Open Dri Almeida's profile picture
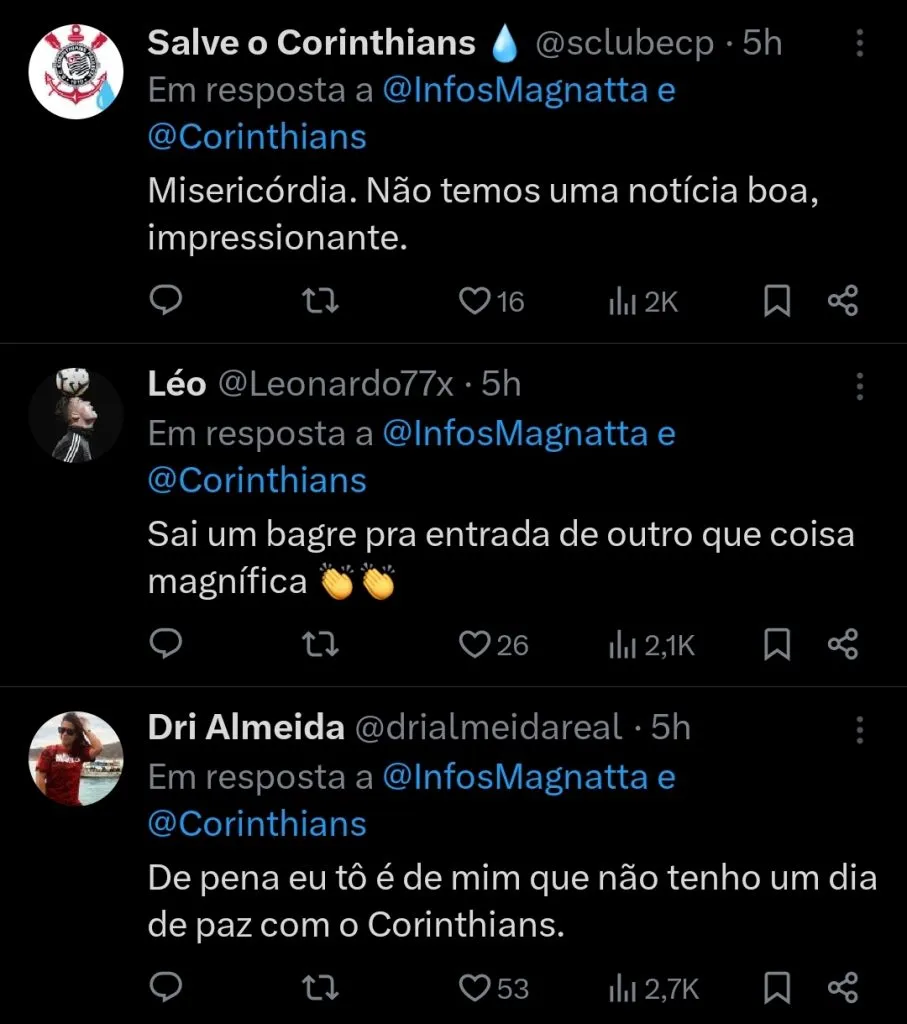Image resolution: width=907 pixels, height=1024 pixels. pyautogui.click(x=75, y=758)
